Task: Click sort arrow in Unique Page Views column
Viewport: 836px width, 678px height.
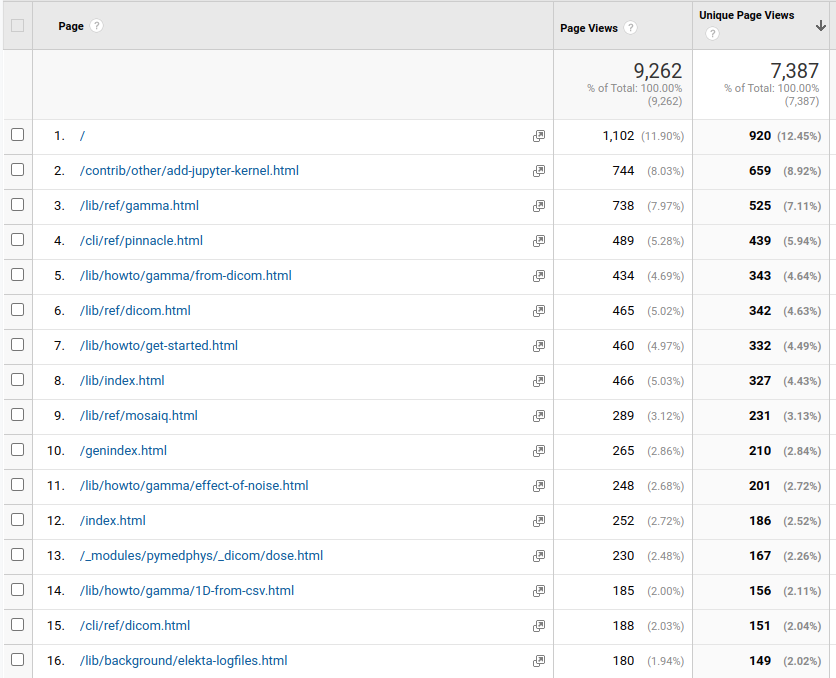Action: pyautogui.click(x=821, y=26)
